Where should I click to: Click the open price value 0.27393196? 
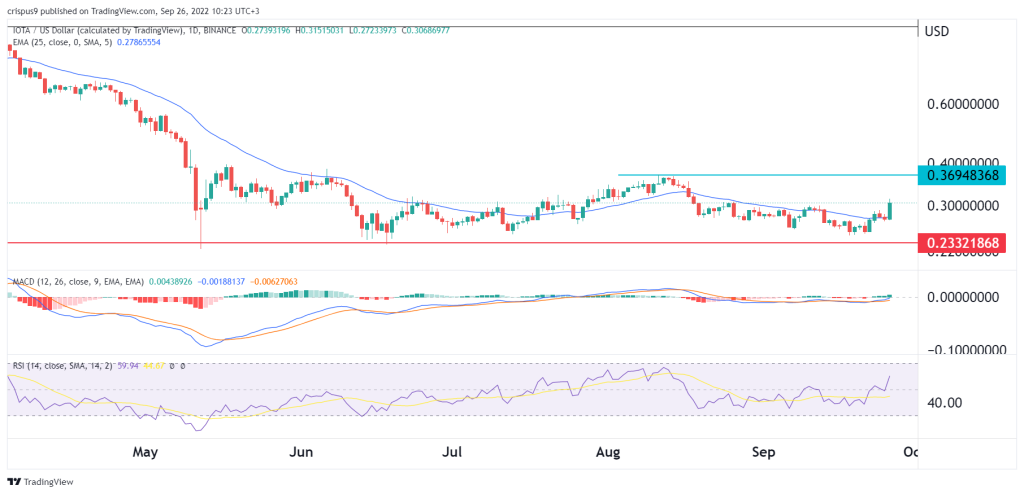coord(269,31)
